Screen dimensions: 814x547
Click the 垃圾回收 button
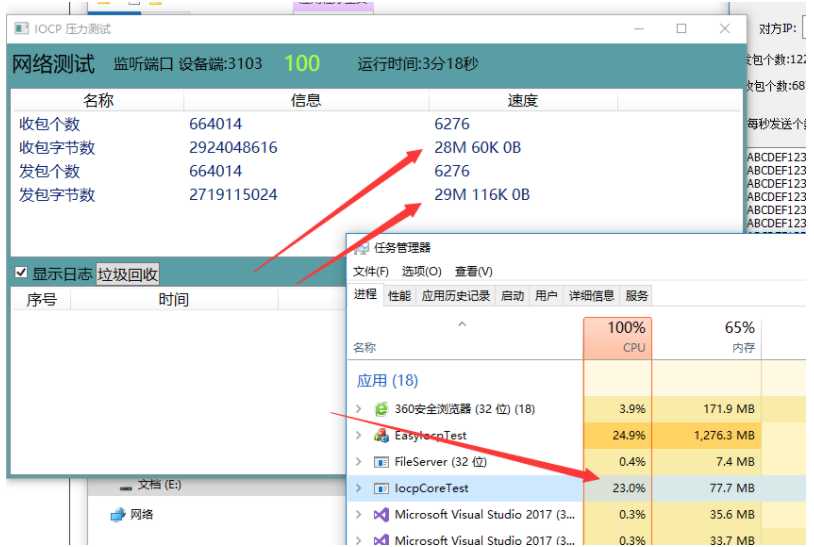tap(128, 275)
